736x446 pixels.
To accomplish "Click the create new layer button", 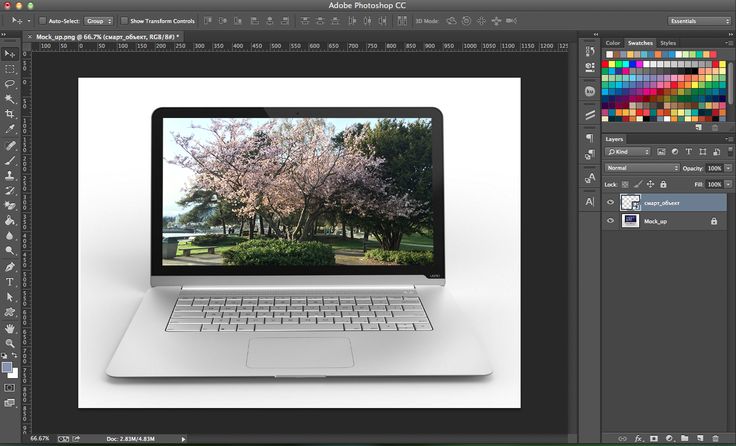I will click(699, 438).
